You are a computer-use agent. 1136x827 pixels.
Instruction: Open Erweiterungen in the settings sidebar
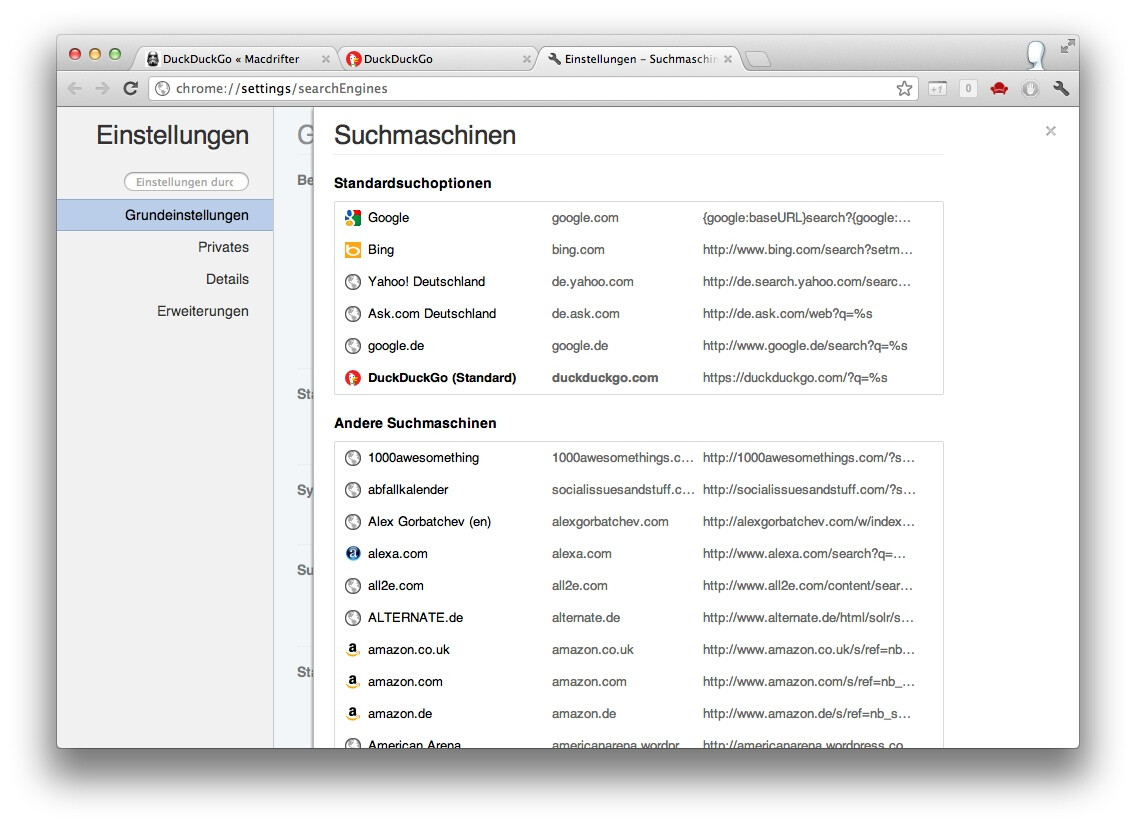[203, 311]
